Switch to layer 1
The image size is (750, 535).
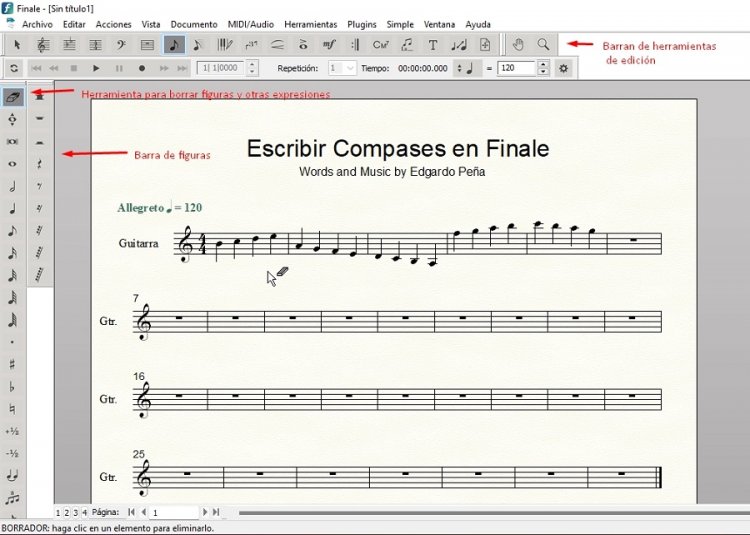coord(58,513)
